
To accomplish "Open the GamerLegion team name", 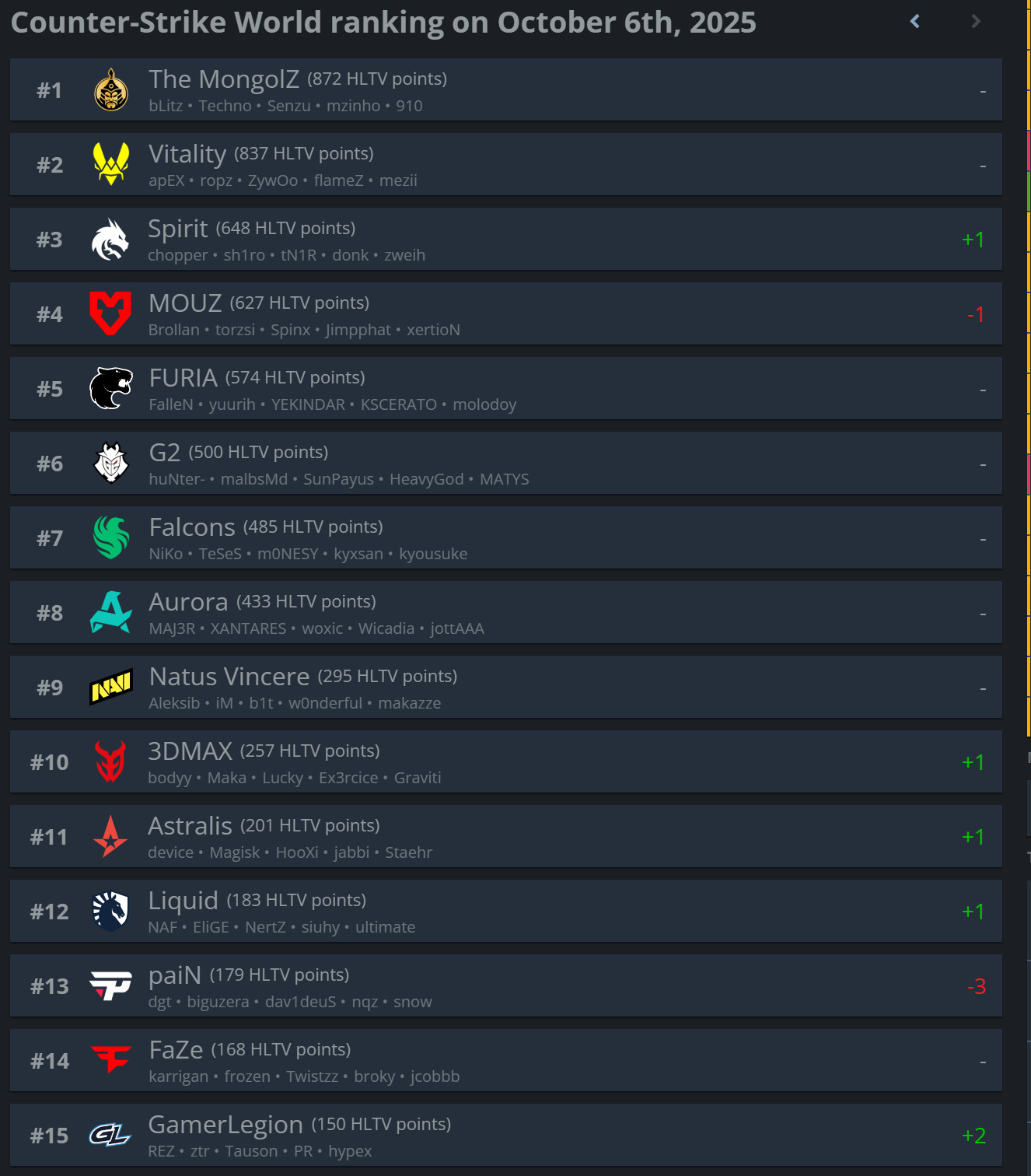I will click(225, 1124).
